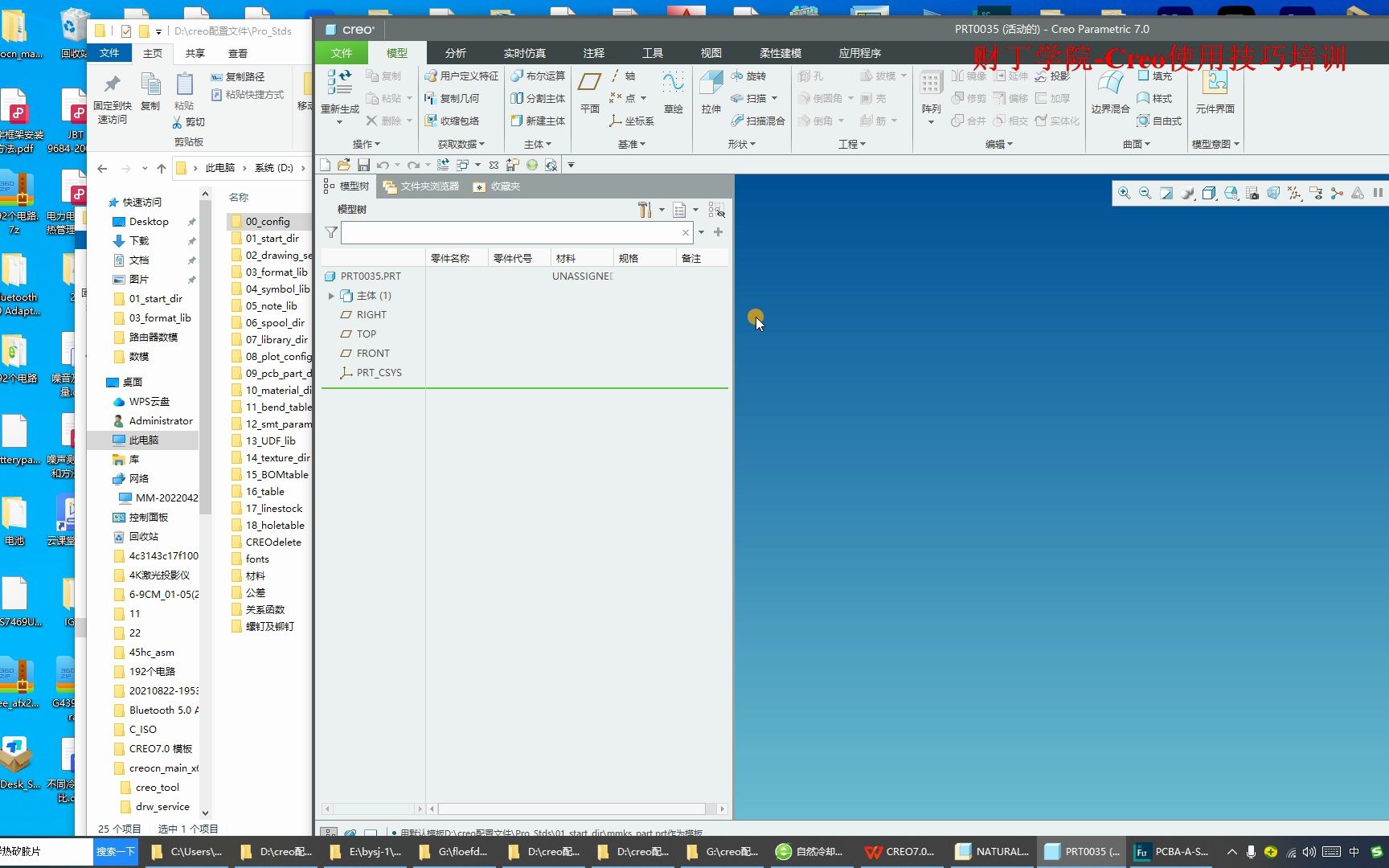The image size is (1389, 868).
Task: Open the 形状 group dropdown
Action: click(742, 144)
